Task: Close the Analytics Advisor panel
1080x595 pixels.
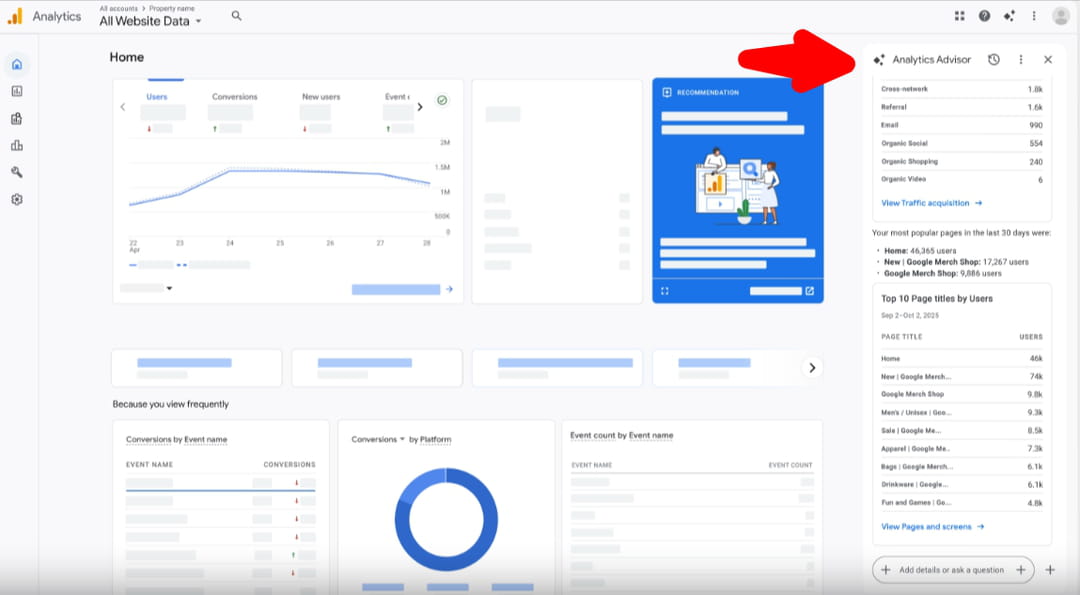Action: coord(1048,60)
